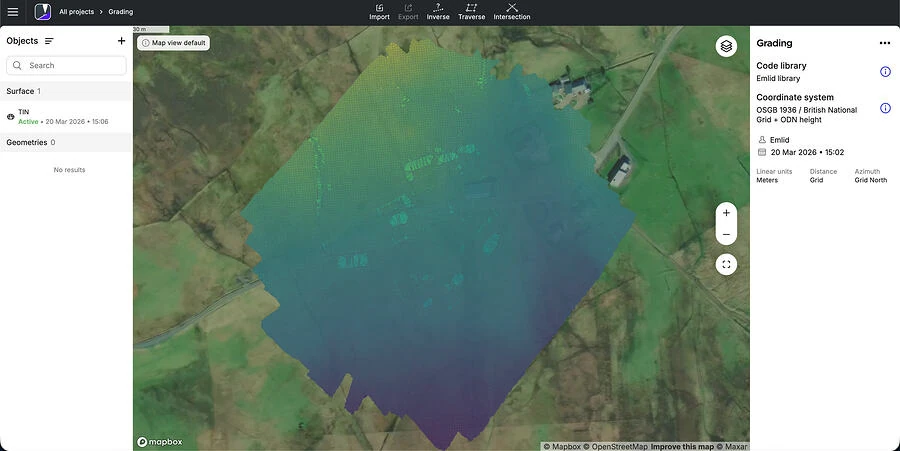Collapse the Surface 1 section
The width and height of the screenshot is (900, 451).
66,91
